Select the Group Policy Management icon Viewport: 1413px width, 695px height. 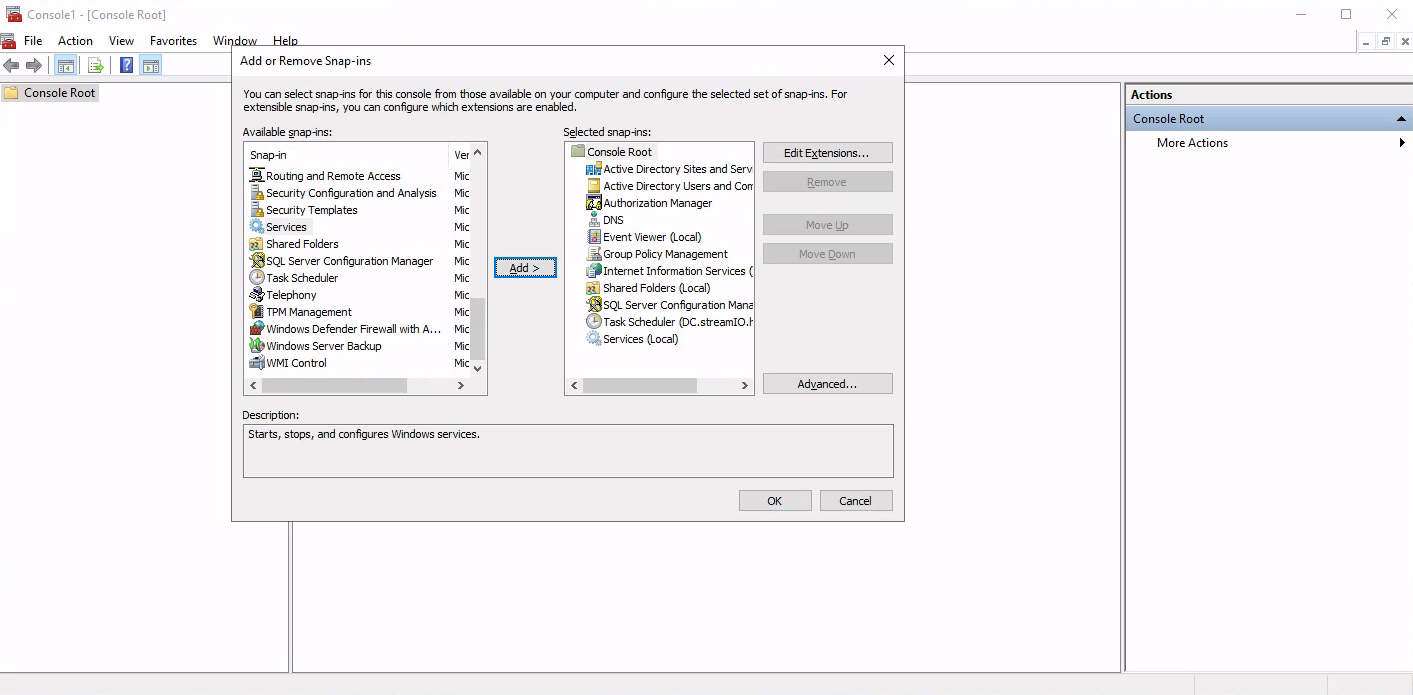pos(594,254)
